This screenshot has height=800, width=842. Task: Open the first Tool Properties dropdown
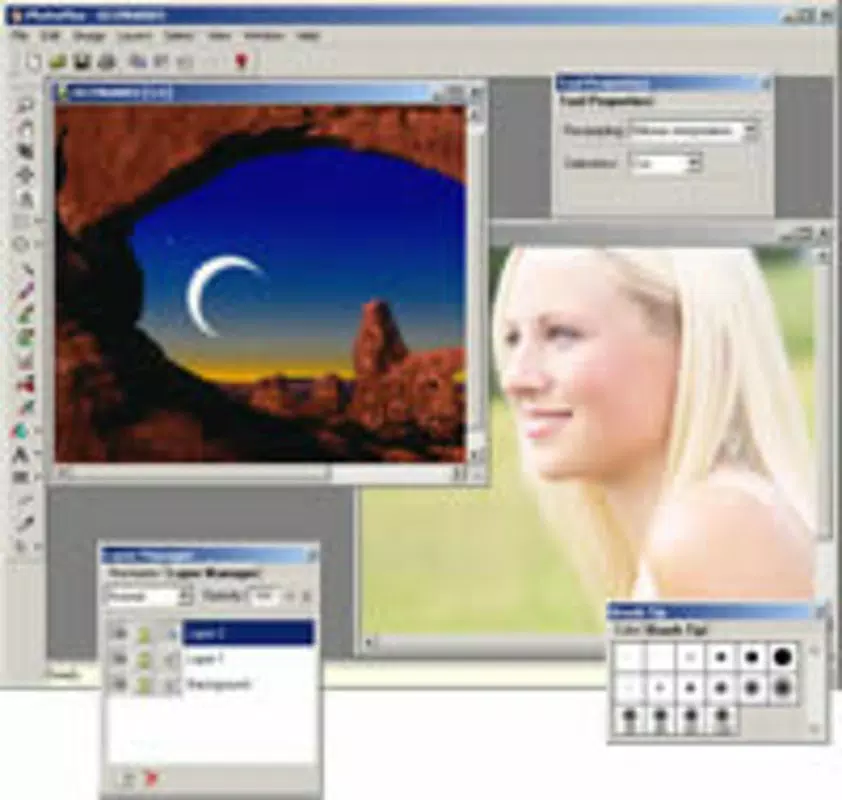click(x=693, y=130)
